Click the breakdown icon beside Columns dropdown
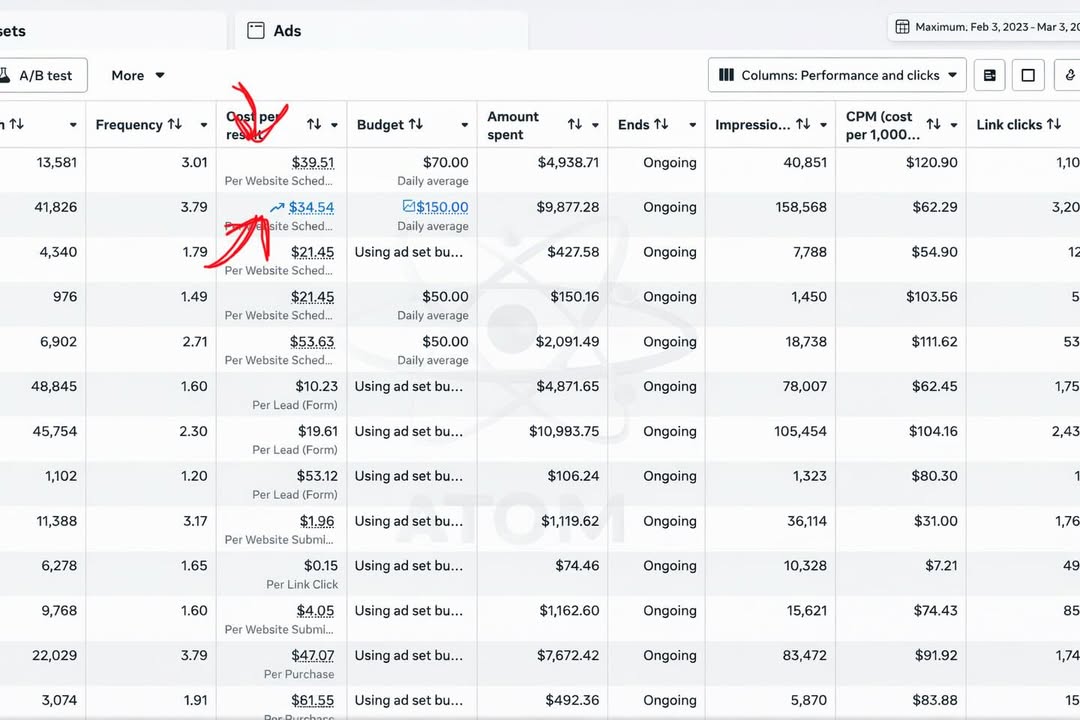The height and width of the screenshot is (720, 1080). click(x=989, y=75)
